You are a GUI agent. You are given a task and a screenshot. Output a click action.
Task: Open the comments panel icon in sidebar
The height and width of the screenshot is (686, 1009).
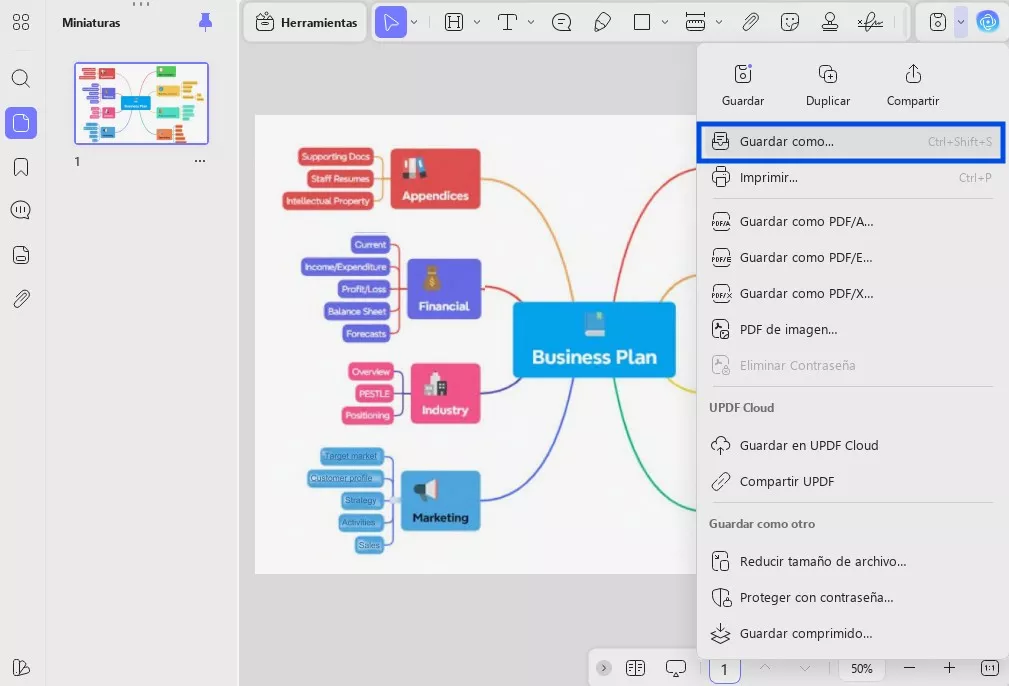[21, 210]
